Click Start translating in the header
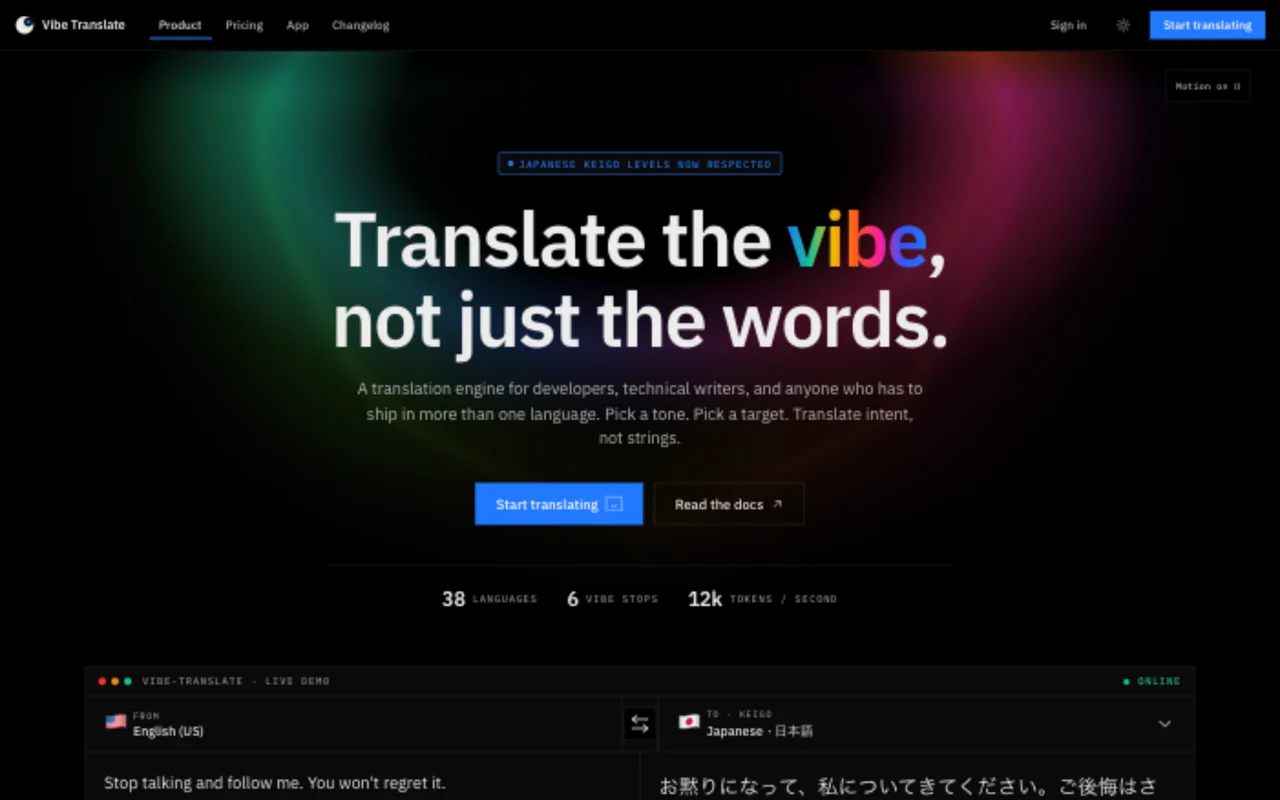The width and height of the screenshot is (1280, 800). 1207,25
